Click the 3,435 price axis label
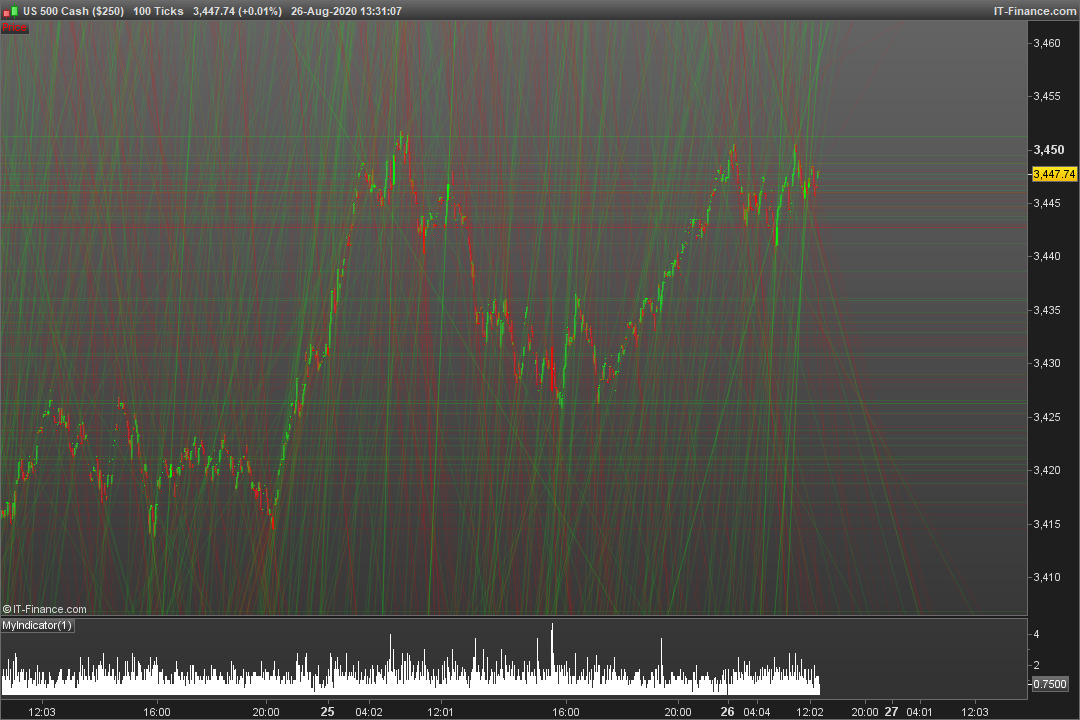Viewport: 1080px width, 720px height. [x=1047, y=310]
